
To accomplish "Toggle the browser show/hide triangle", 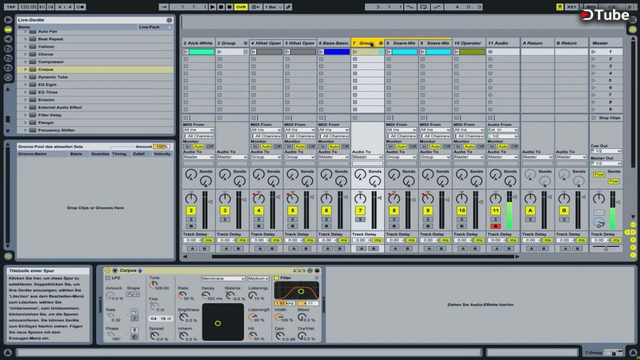I will (x=8, y=19).
